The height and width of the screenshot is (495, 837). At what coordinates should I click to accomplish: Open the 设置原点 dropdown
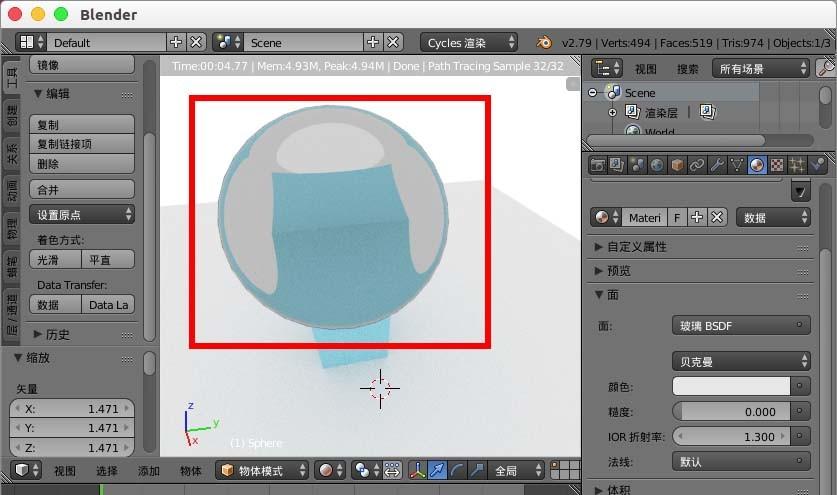pos(82,215)
